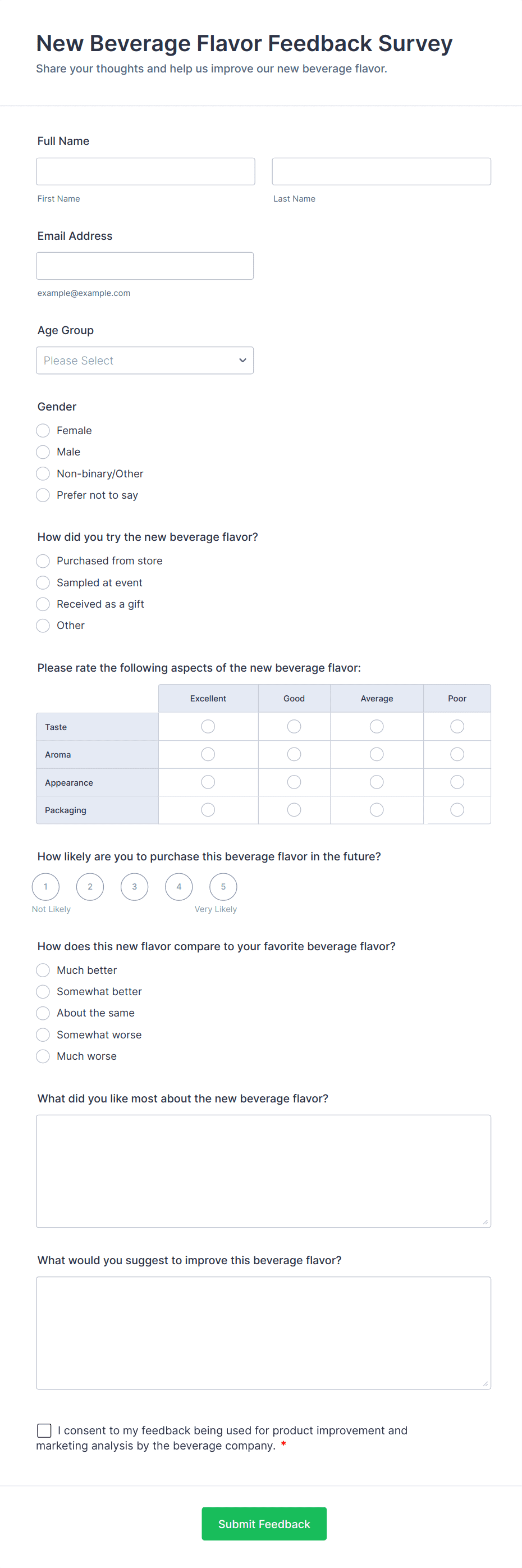Rate Packaging as Poor

[457, 810]
